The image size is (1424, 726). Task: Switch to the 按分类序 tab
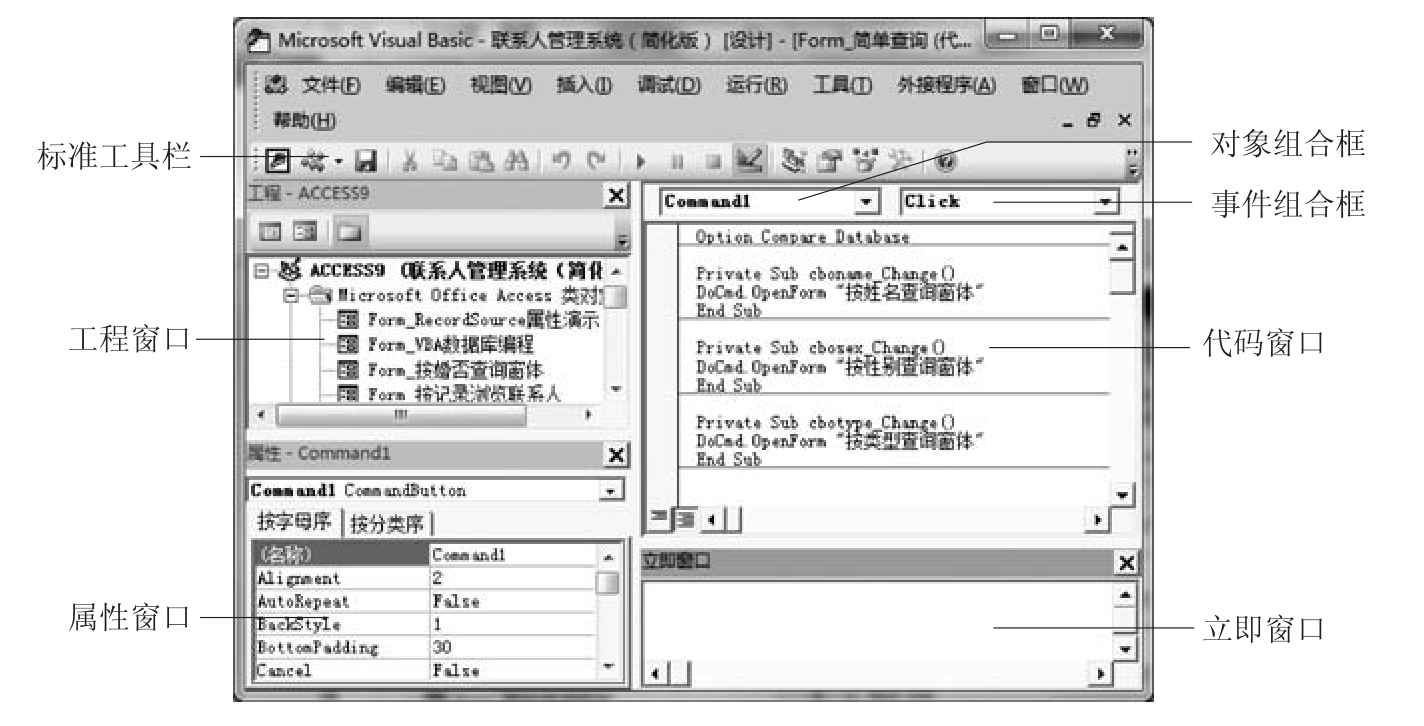click(x=387, y=522)
